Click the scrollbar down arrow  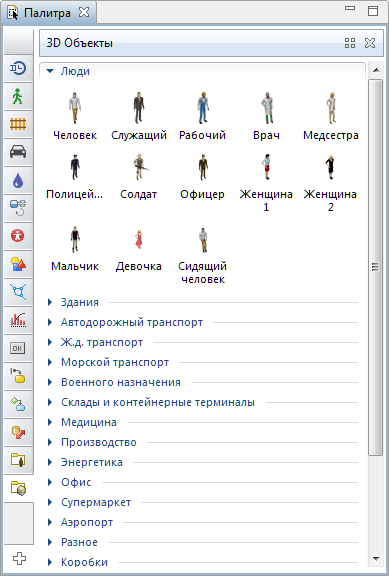376,559
